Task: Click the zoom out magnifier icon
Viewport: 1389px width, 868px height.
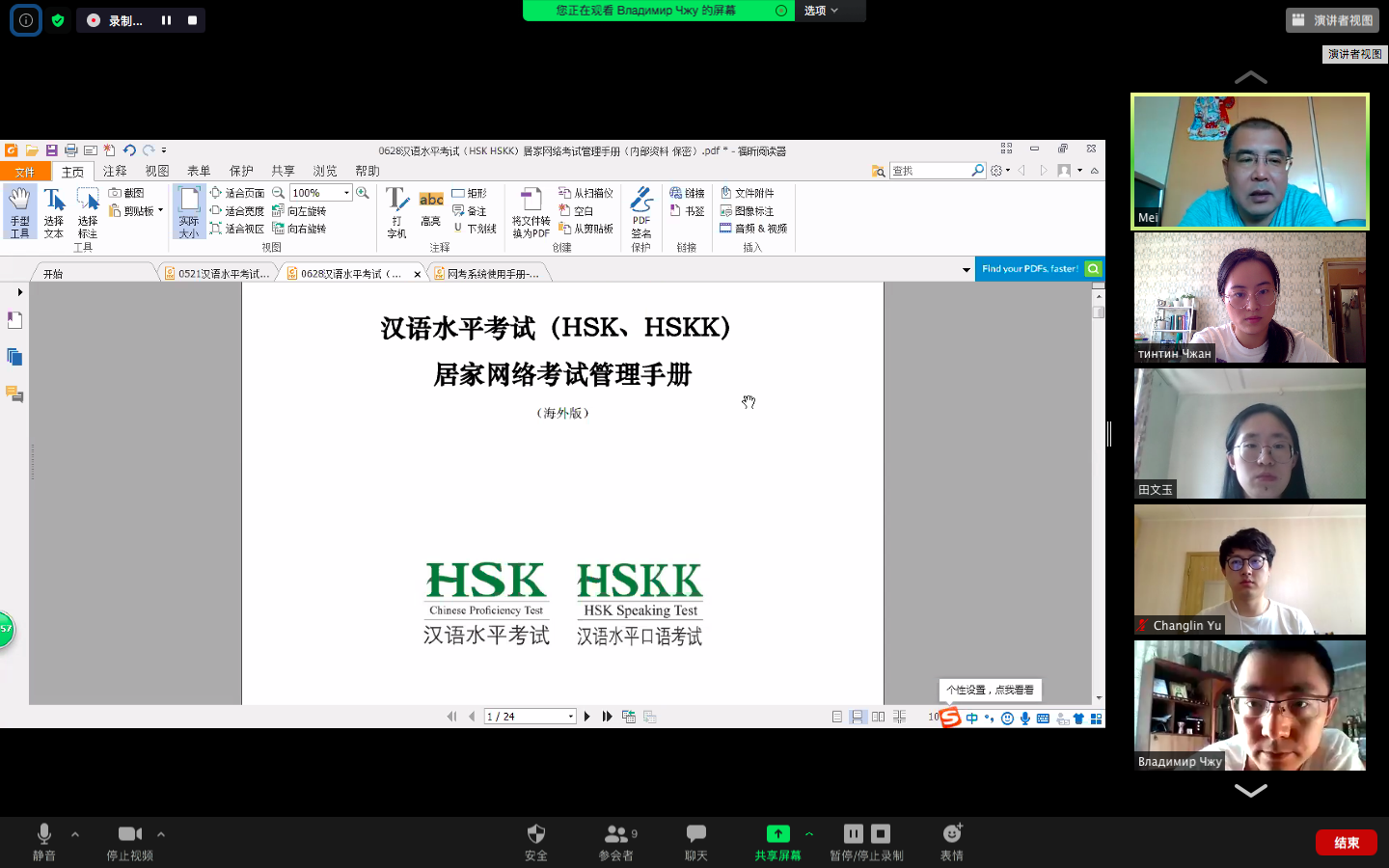Action: [278, 193]
